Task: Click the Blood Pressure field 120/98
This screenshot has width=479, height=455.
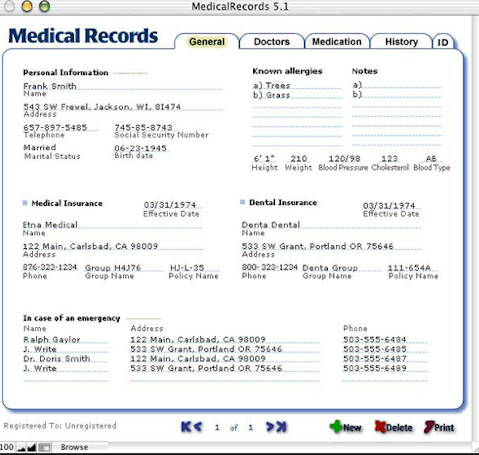Action: pyautogui.click(x=344, y=159)
